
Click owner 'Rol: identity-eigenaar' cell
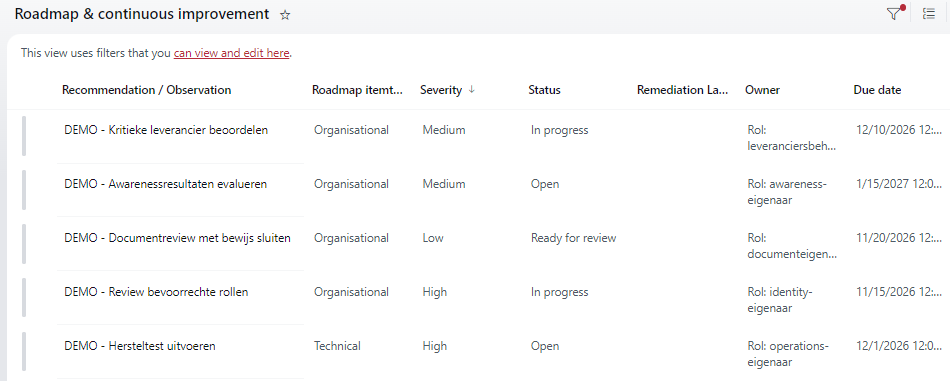[780, 300]
